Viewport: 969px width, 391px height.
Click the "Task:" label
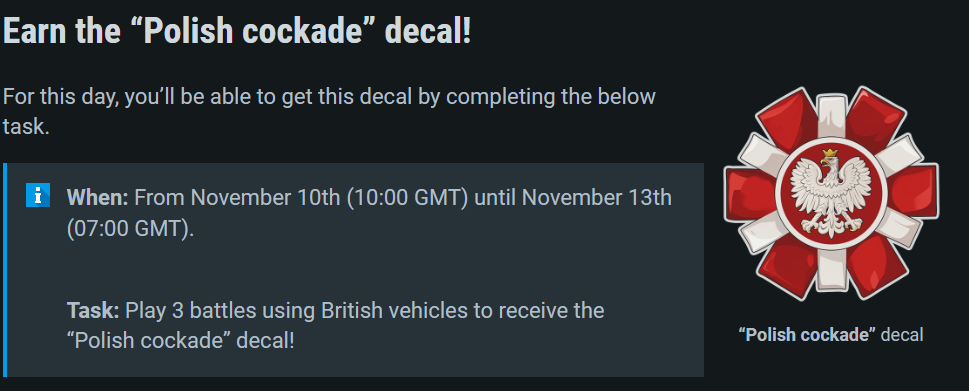93,310
